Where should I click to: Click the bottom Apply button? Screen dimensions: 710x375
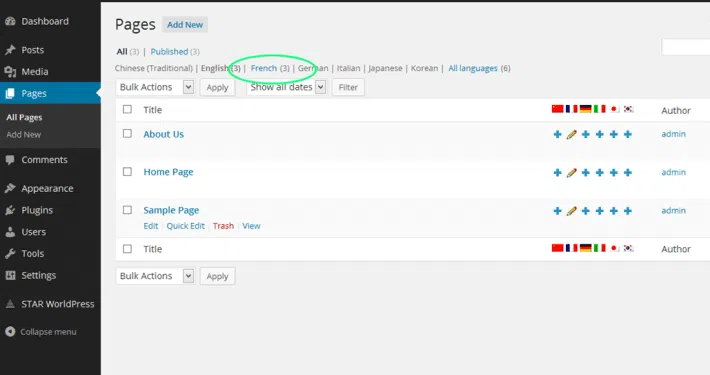pos(217,276)
